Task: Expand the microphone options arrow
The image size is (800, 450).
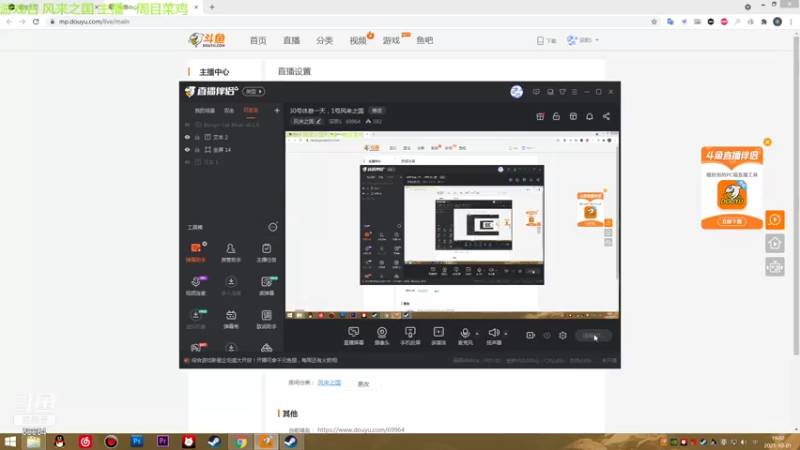Action: pyautogui.click(x=477, y=334)
